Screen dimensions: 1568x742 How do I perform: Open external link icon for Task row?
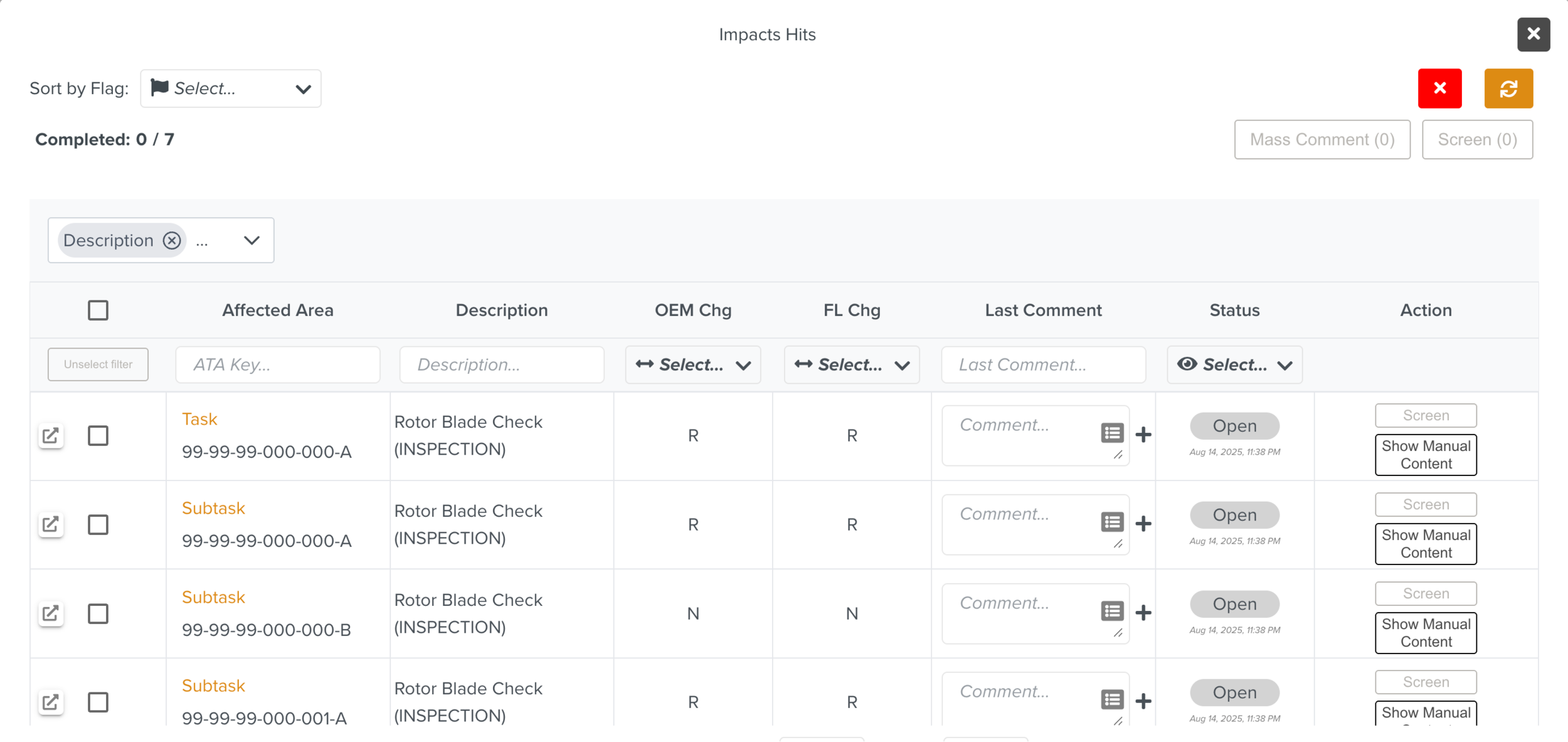(x=51, y=435)
